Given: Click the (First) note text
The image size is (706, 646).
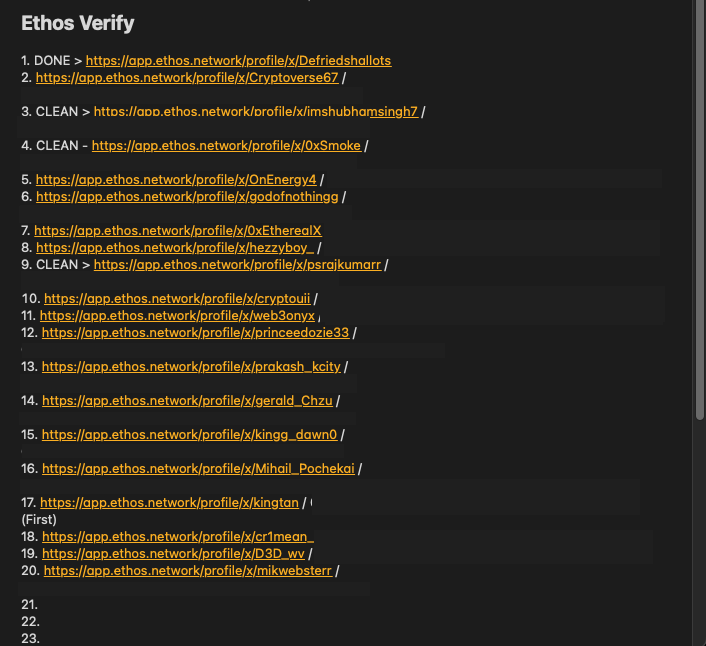Looking at the screenshot, I should (x=39, y=520).
